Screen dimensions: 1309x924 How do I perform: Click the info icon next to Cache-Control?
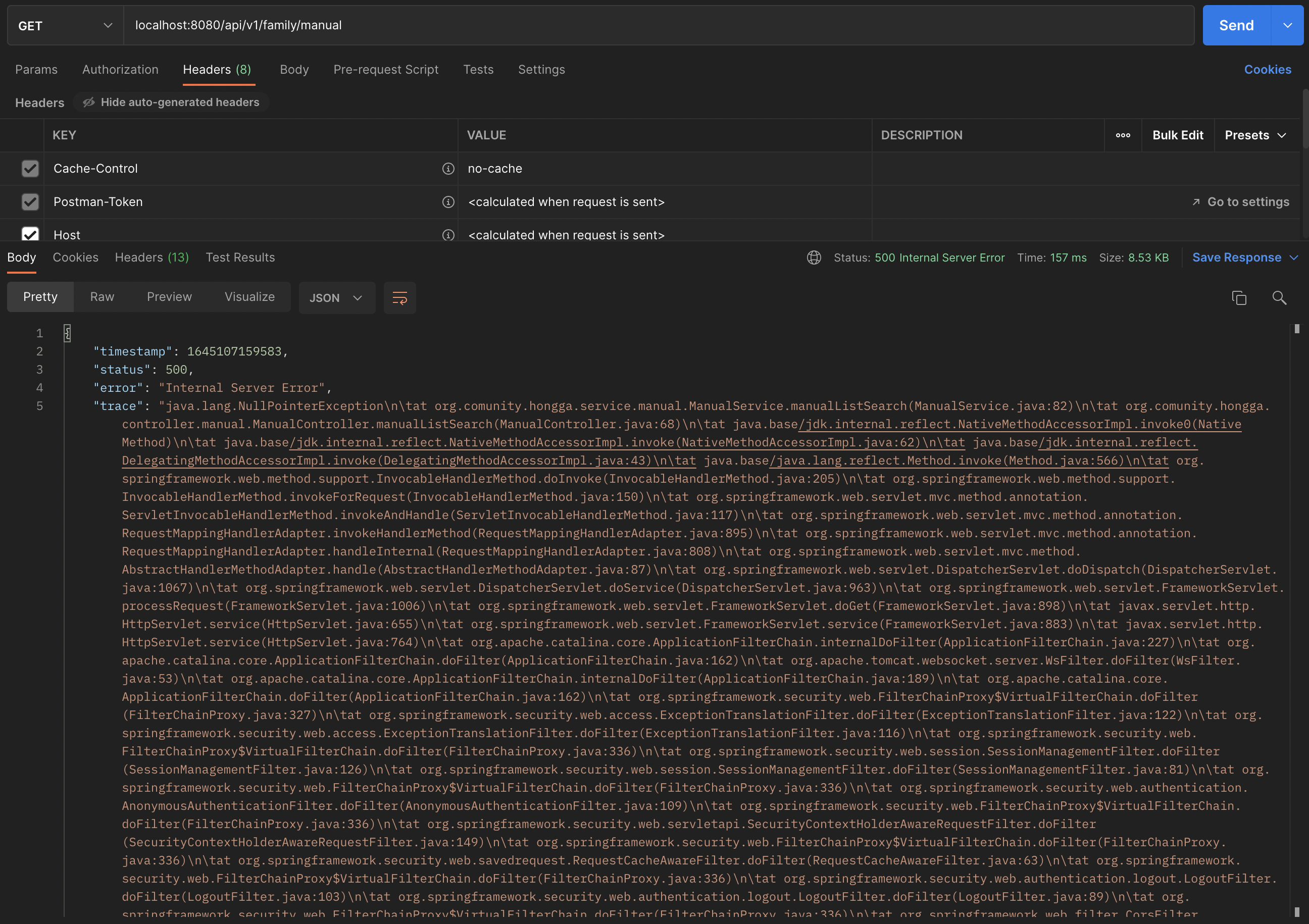pos(448,169)
